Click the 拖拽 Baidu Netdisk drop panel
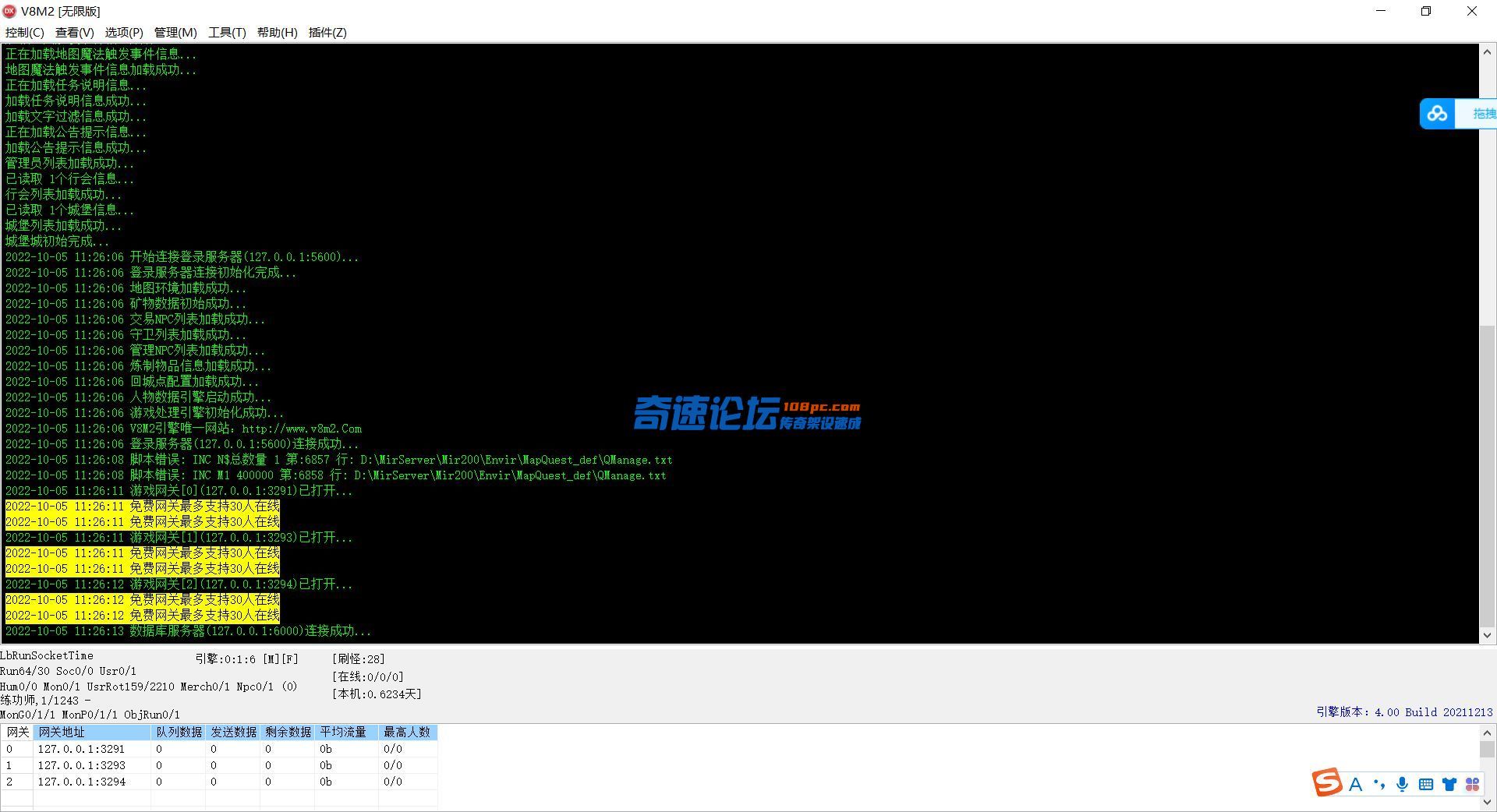 (x=1477, y=114)
